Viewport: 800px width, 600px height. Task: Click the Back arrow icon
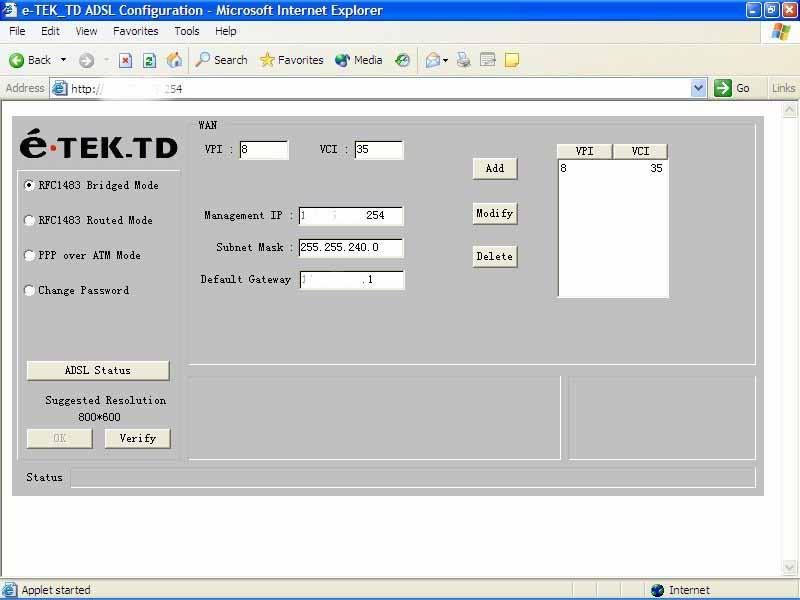click(x=16, y=60)
